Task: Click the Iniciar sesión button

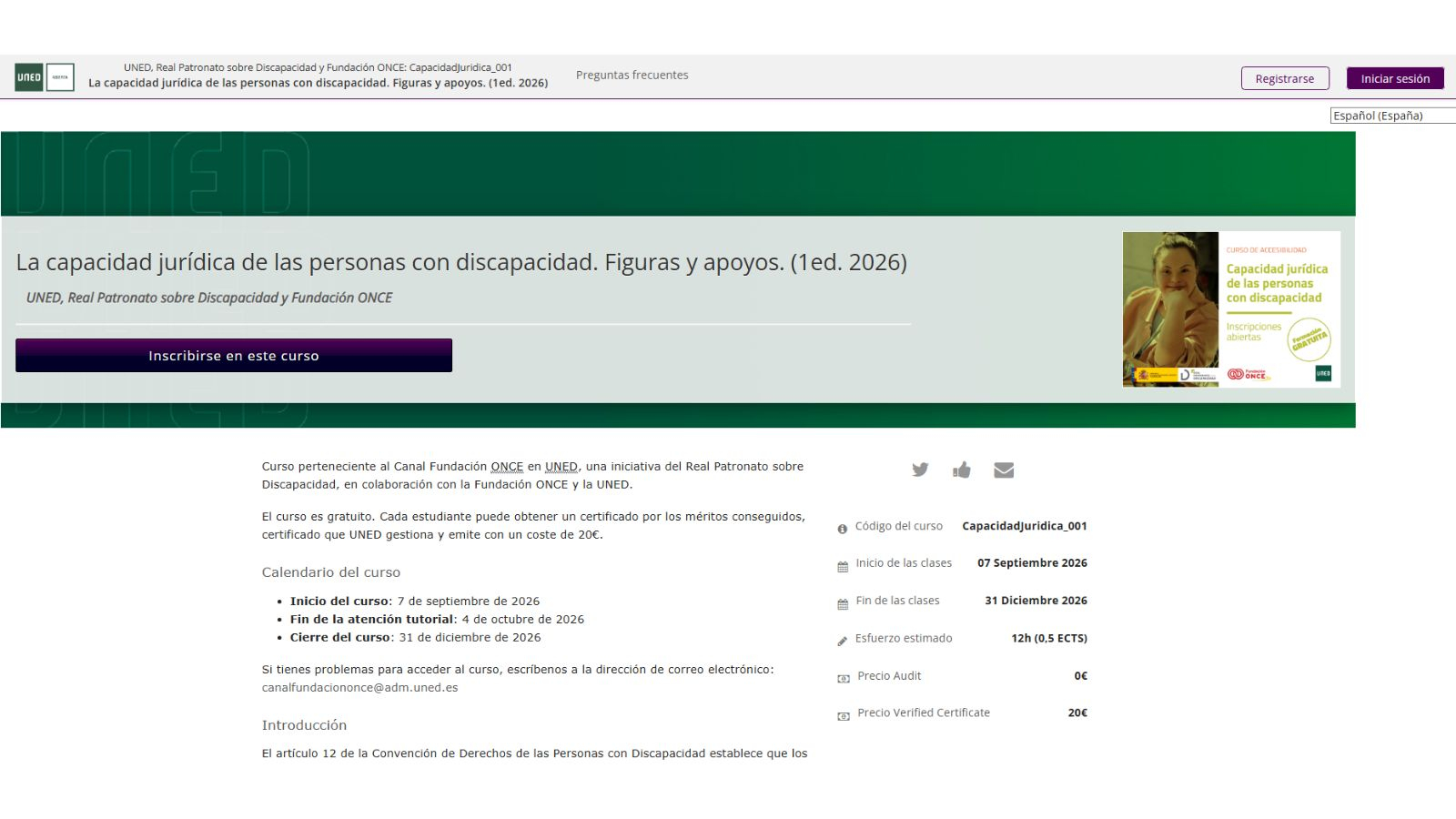Action: click(x=1395, y=78)
